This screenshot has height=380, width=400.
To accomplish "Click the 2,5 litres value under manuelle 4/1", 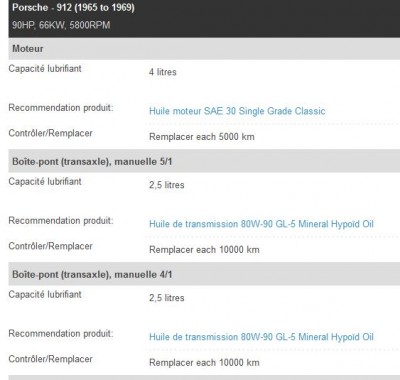I will 167,298.
